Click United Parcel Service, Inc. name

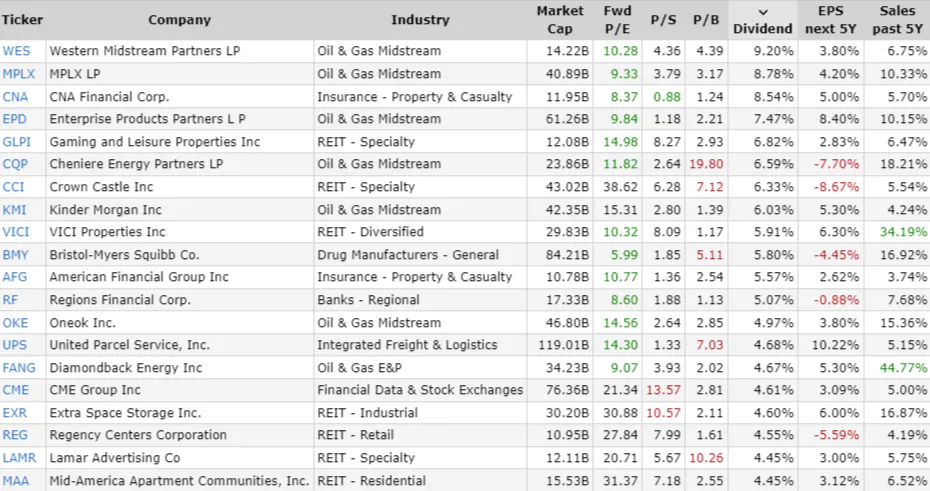click(x=130, y=345)
